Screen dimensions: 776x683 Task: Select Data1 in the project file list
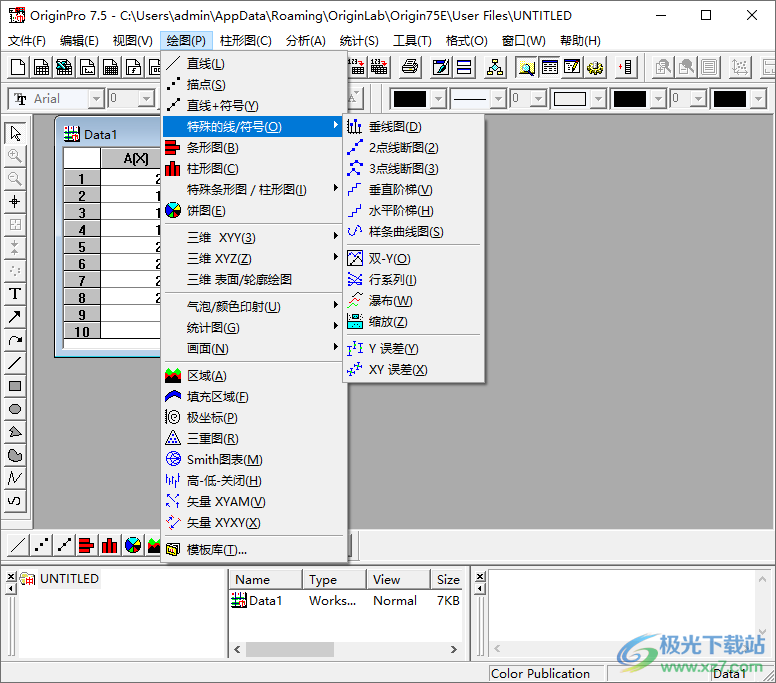pos(257,601)
